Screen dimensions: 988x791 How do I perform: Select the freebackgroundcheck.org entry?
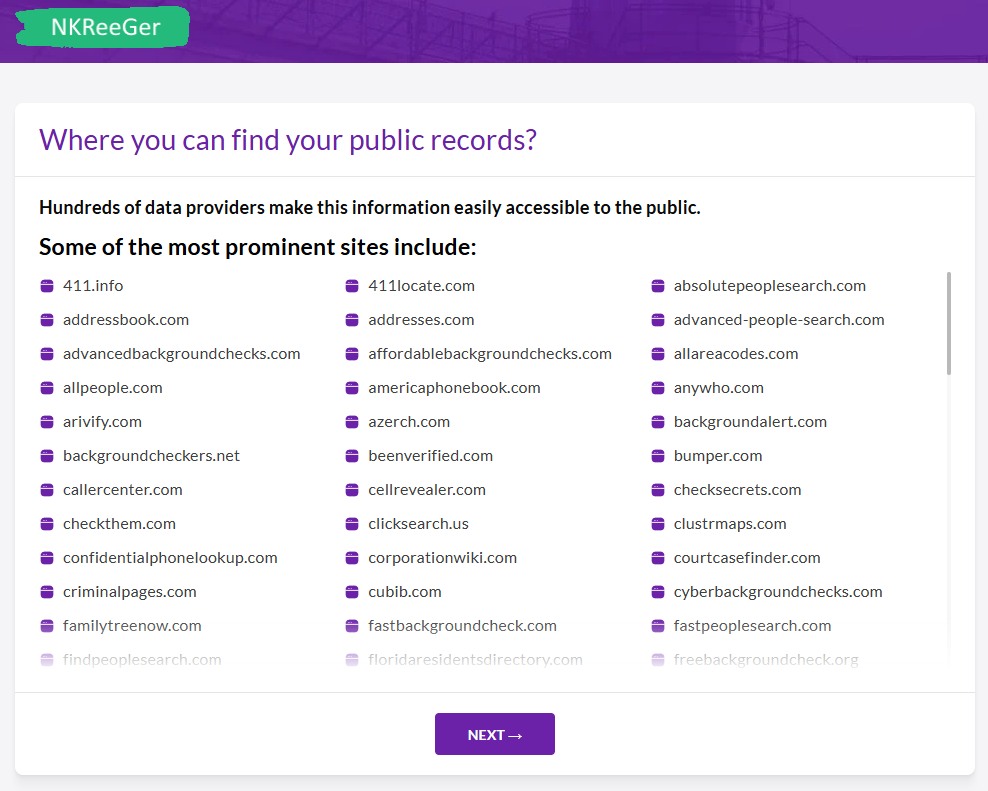click(755, 660)
